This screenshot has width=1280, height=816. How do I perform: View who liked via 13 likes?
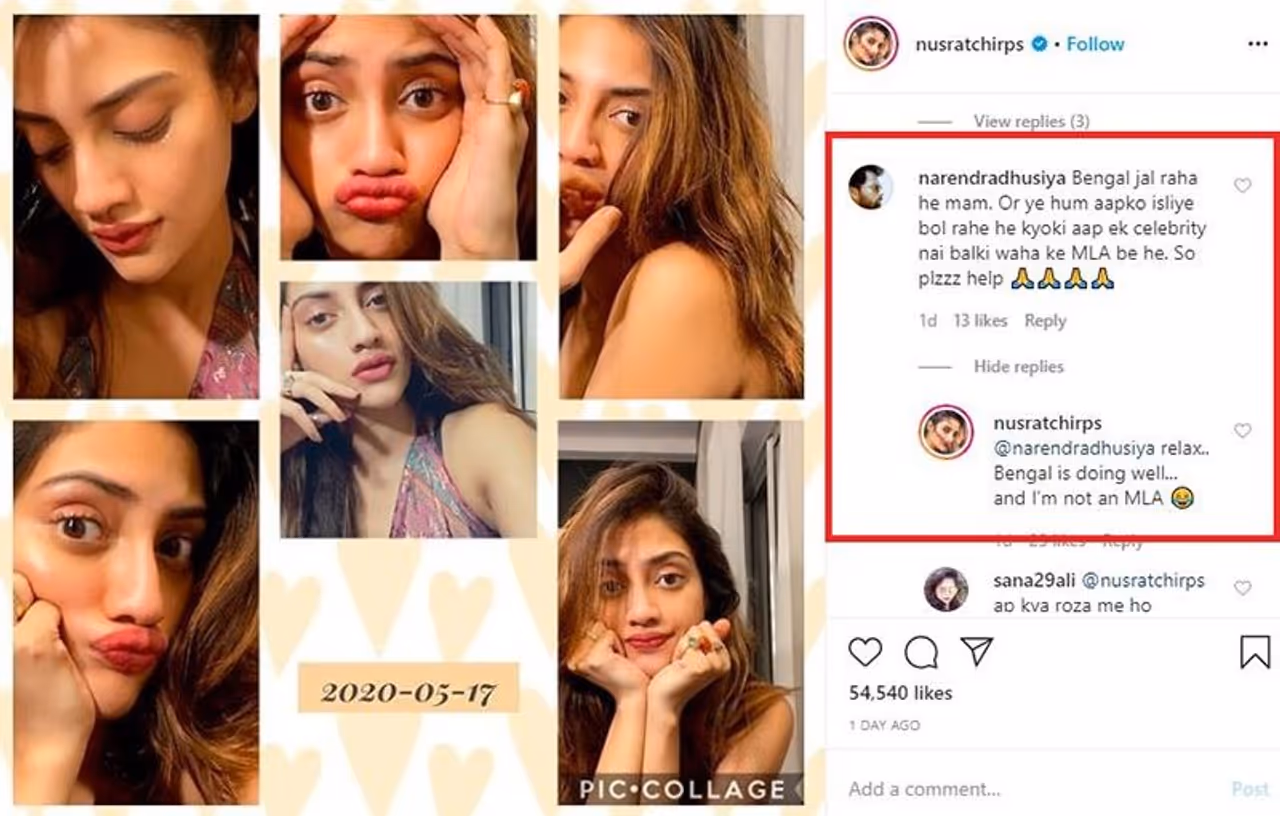(981, 321)
